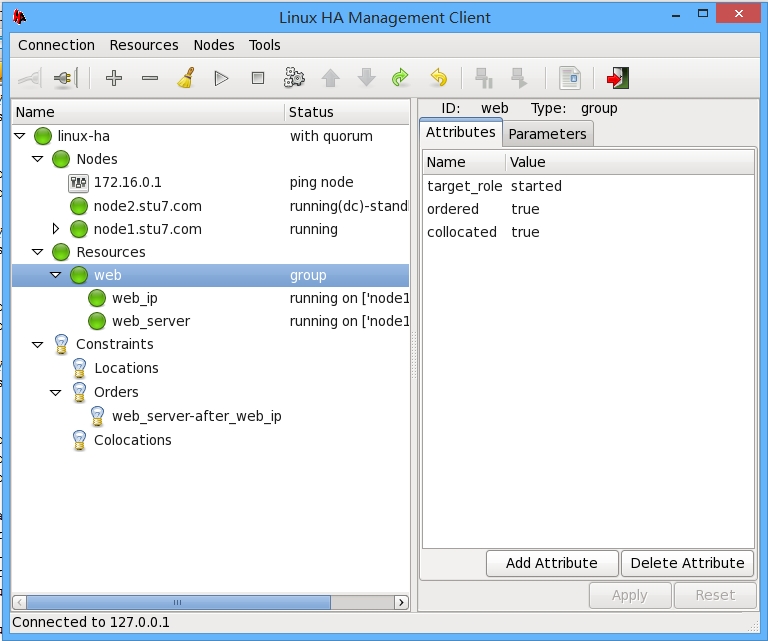Open the Nodes menu

(214, 45)
